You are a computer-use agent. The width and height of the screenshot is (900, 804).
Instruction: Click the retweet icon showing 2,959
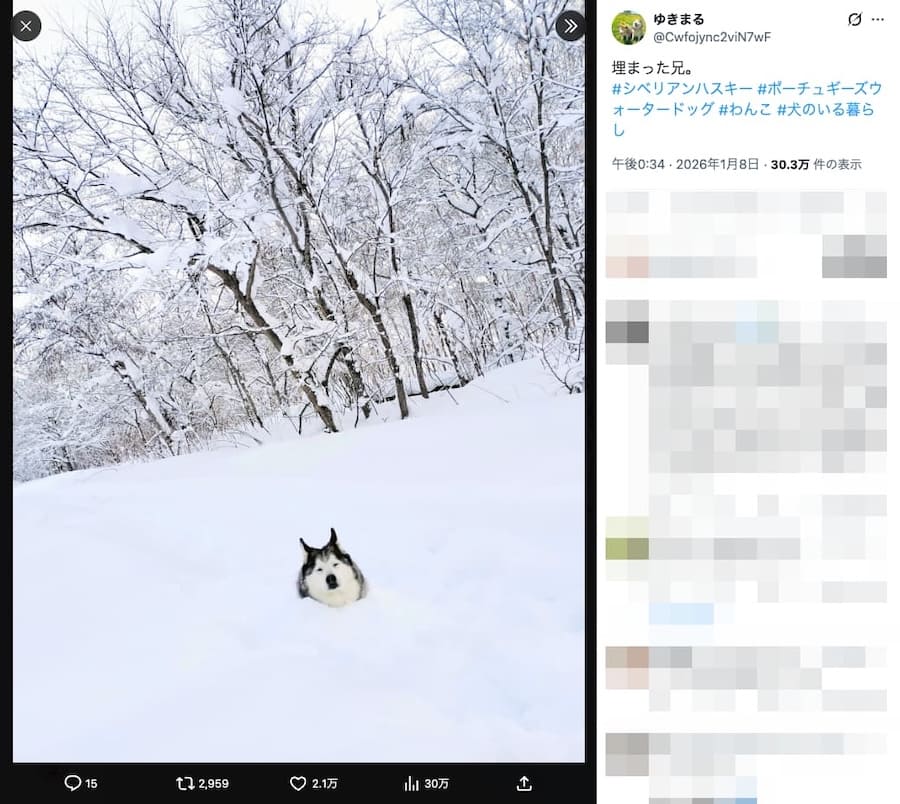coord(185,783)
